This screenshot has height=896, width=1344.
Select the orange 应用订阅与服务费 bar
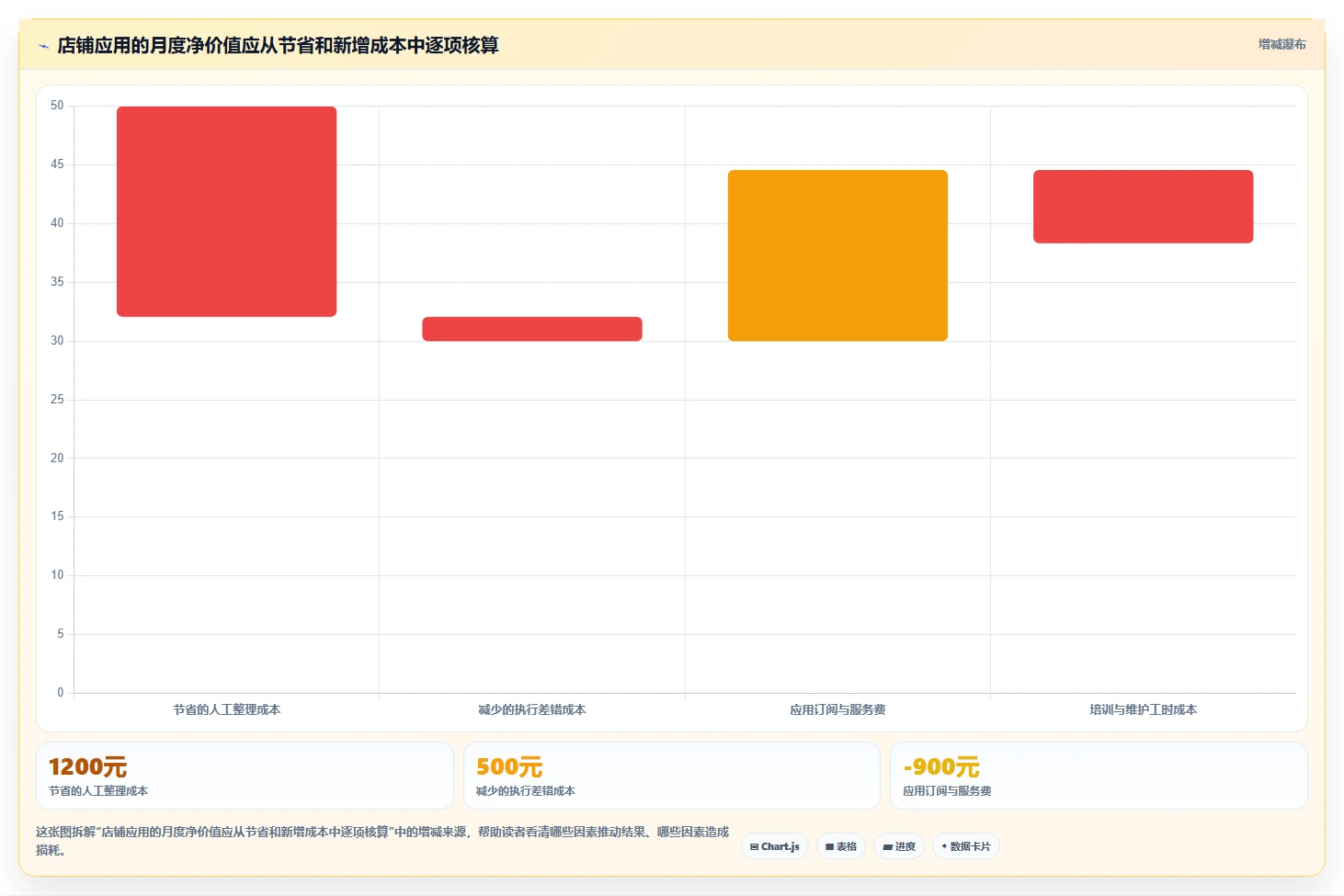click(x=837, y=255)
